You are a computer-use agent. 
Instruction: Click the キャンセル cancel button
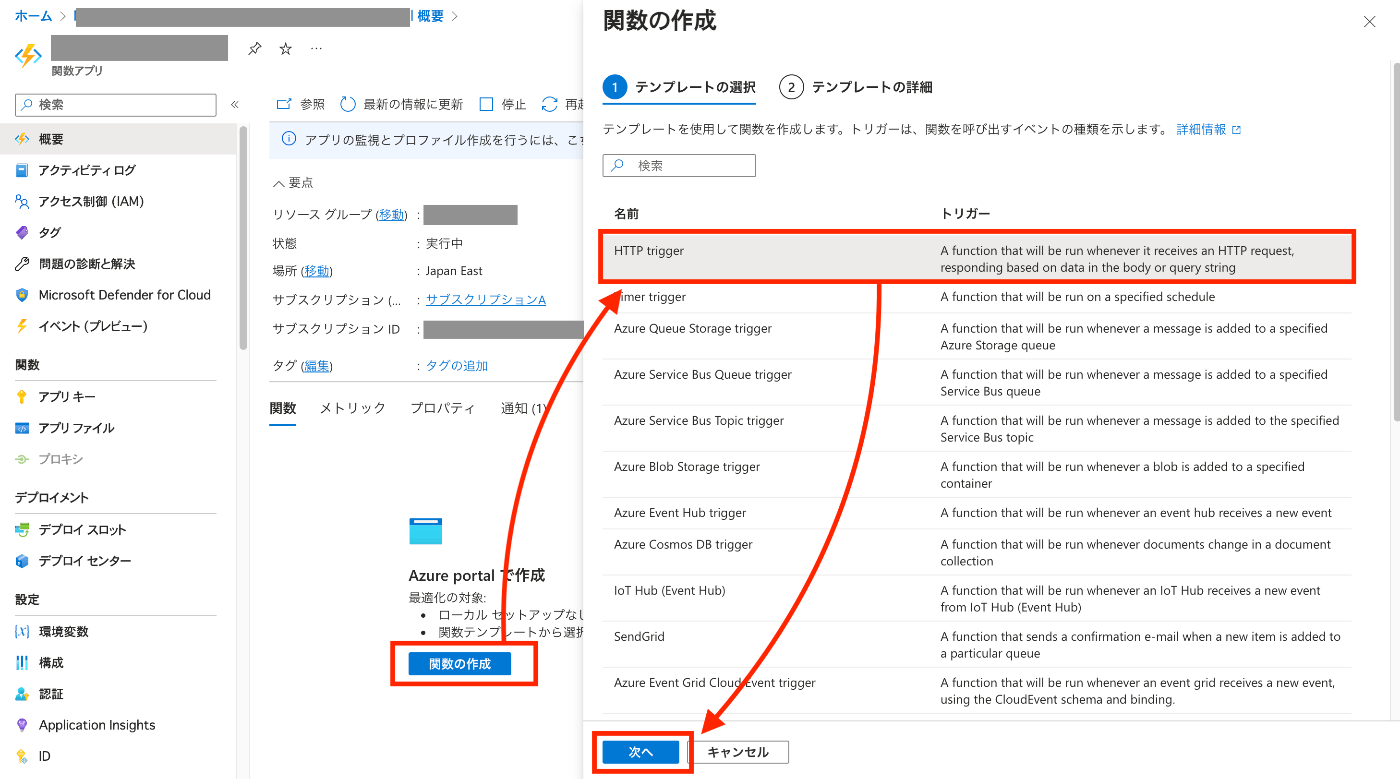tap(738, 752)
